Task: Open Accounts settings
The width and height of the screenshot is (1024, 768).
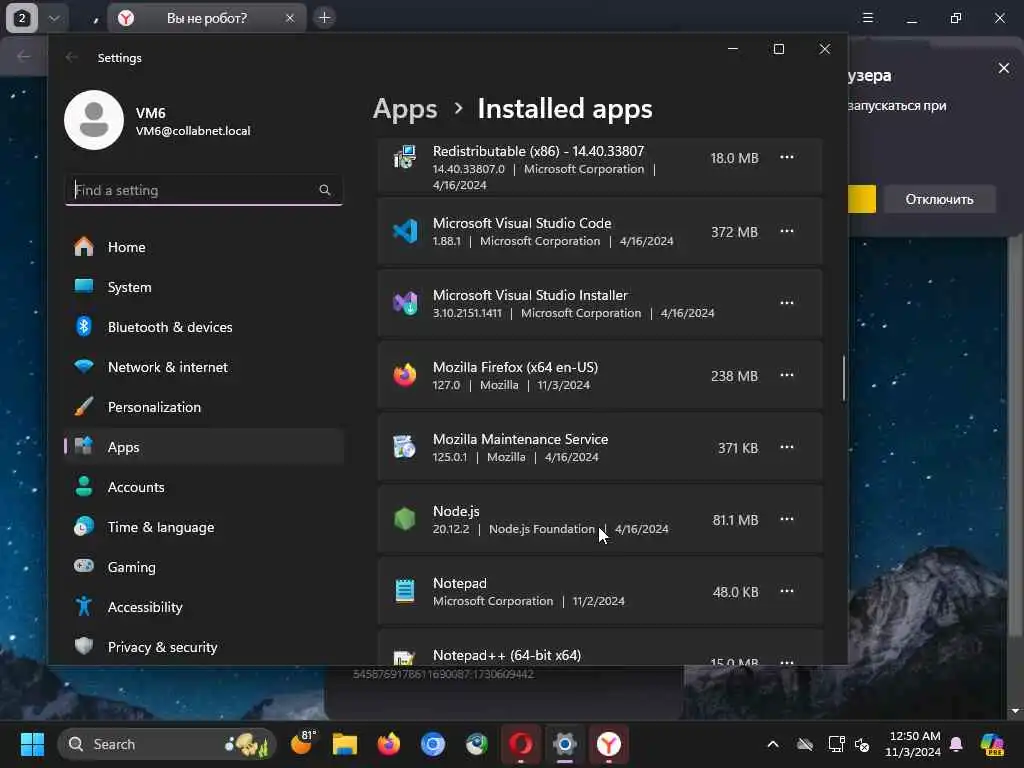Action: point(204,487)
